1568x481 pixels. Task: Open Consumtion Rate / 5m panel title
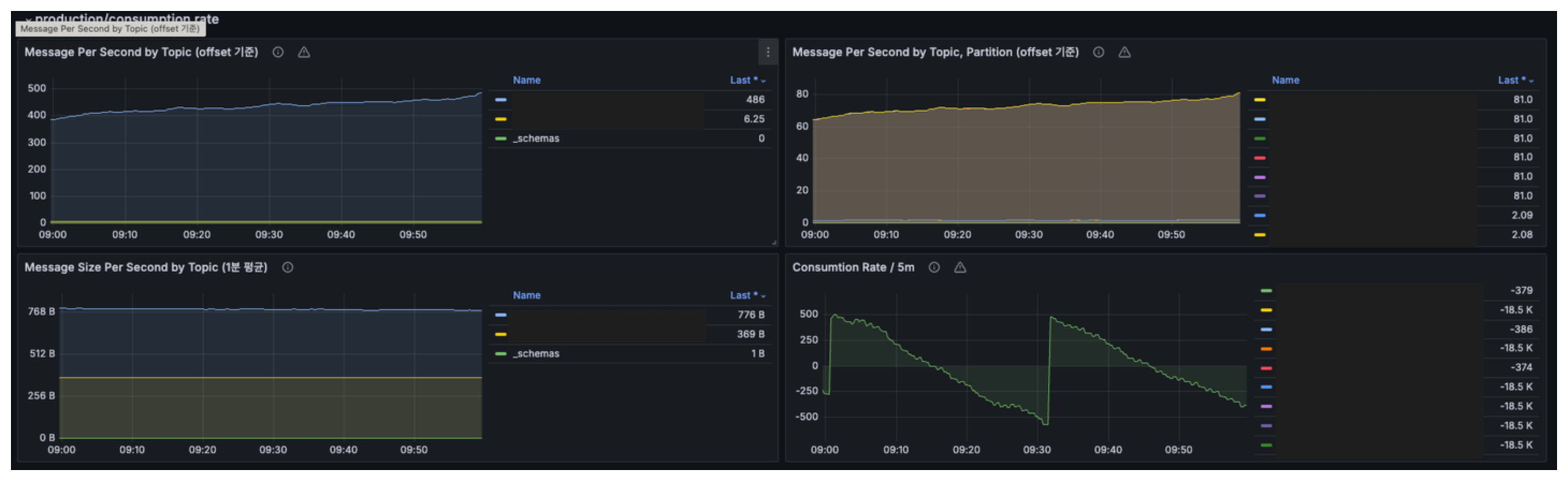(853, 267)
